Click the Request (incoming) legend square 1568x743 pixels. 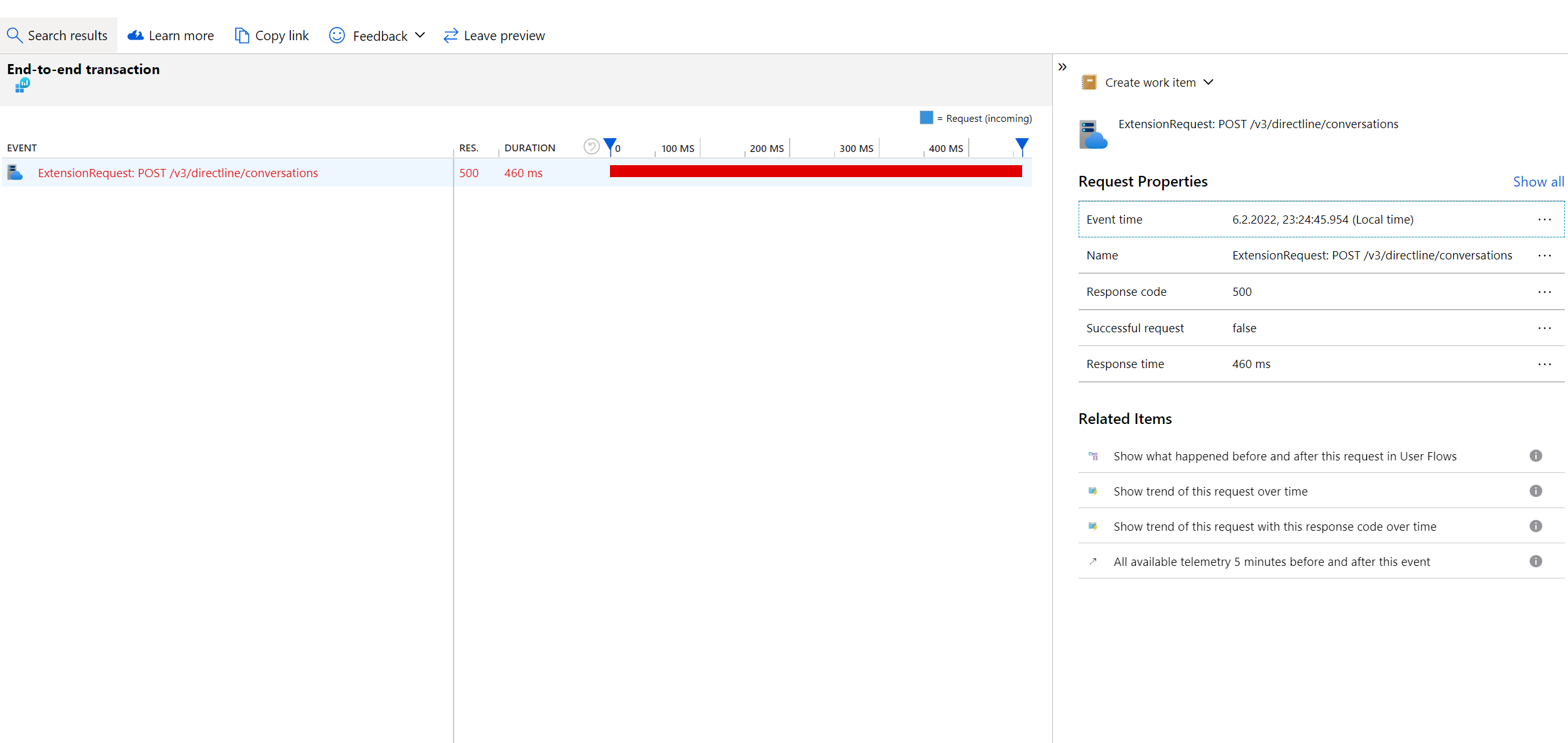coord(927,117)
